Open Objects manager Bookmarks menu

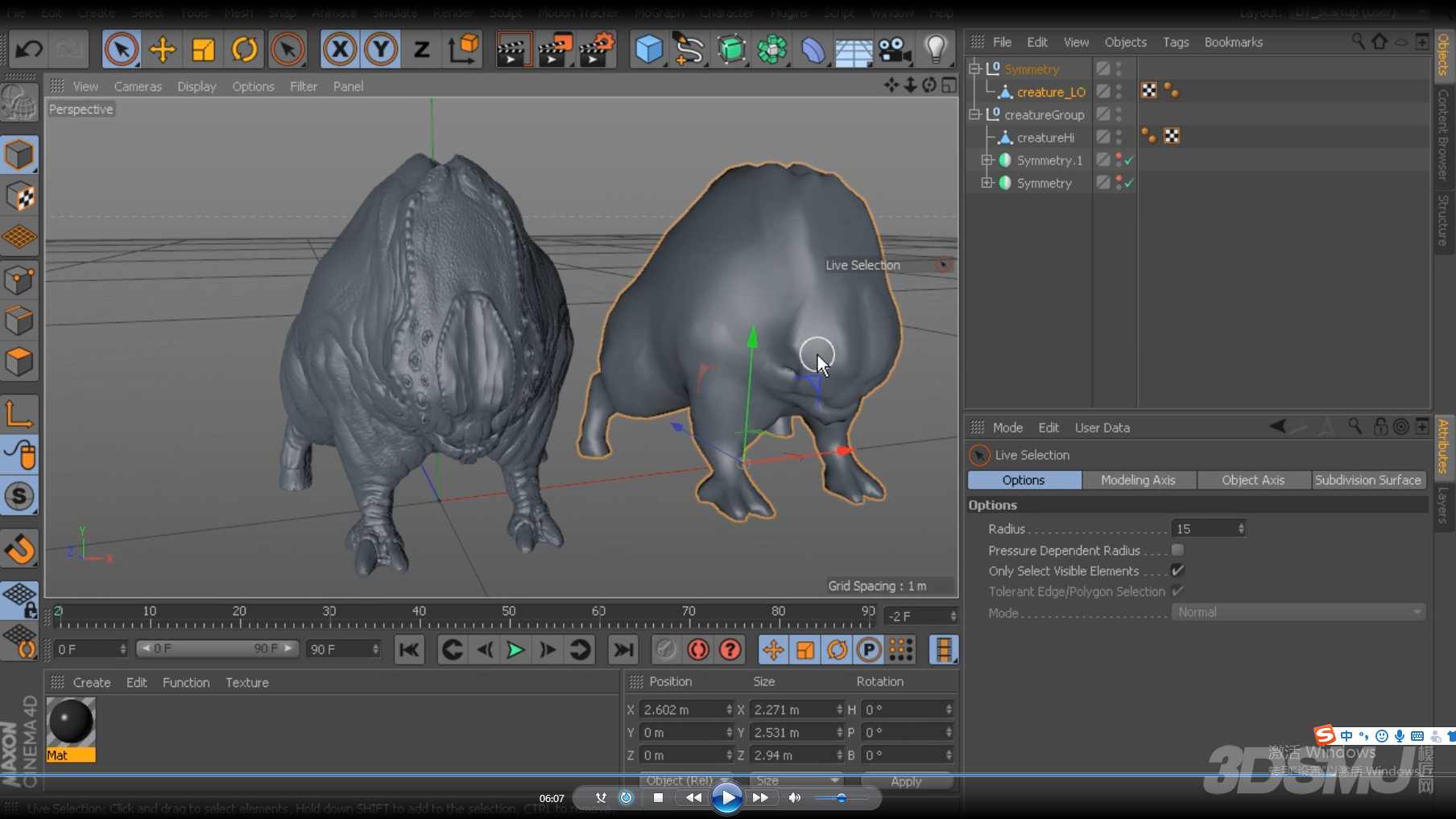coord(1233,42)
